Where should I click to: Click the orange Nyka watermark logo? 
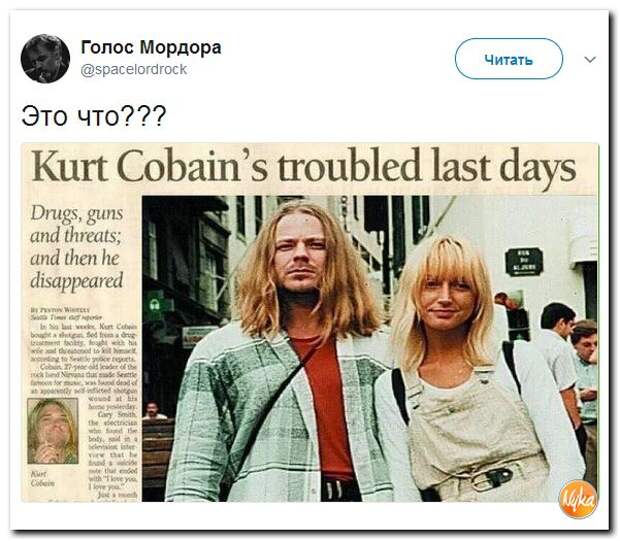[578, 499]
